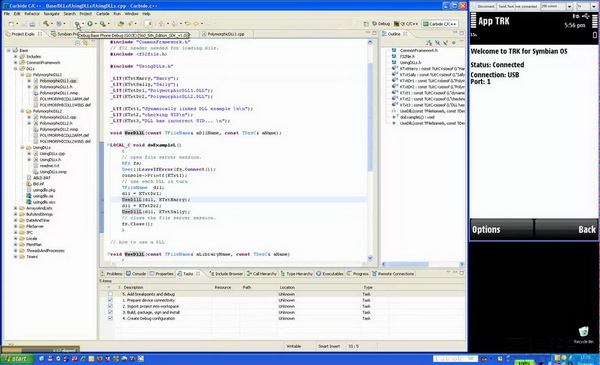Select usingdlls.pkg in Project Explorer
This screenshot has height=365, width=600.
[41, 190]
